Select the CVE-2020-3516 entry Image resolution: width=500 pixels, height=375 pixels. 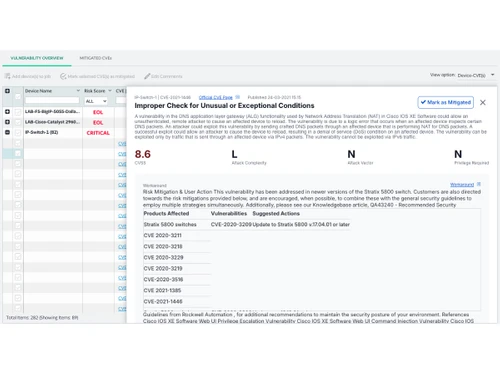click(x=163, y=279)
